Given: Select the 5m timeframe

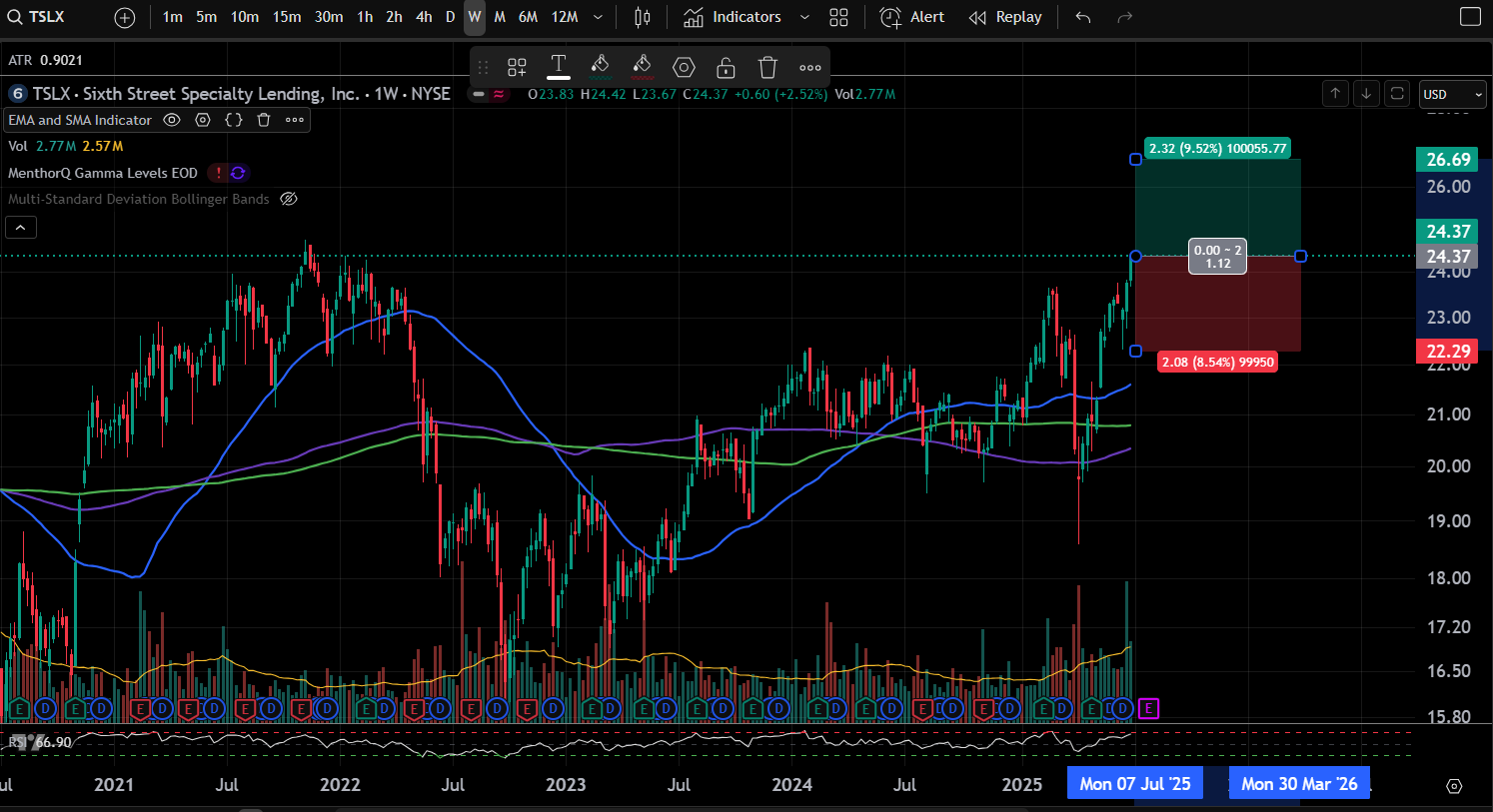Looking at the screenshot, I should point(207,17).
